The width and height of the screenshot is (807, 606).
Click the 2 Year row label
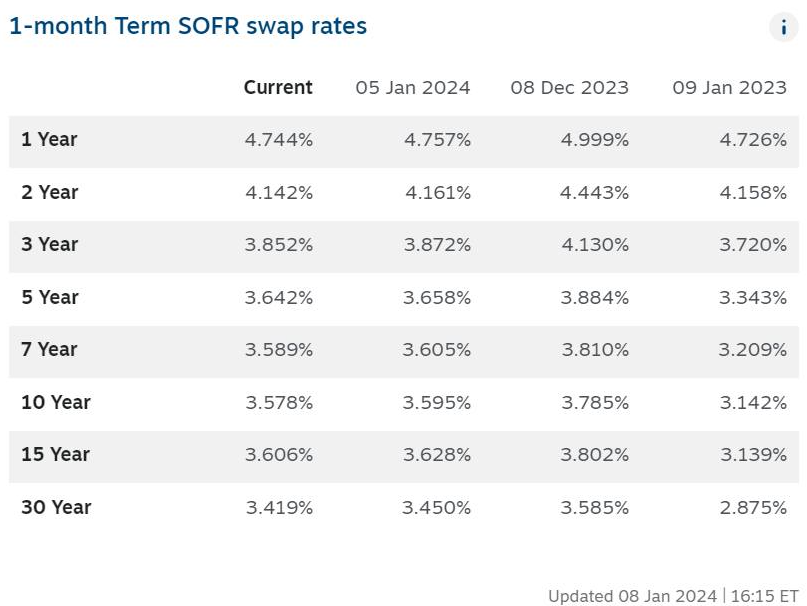point(49,192)
